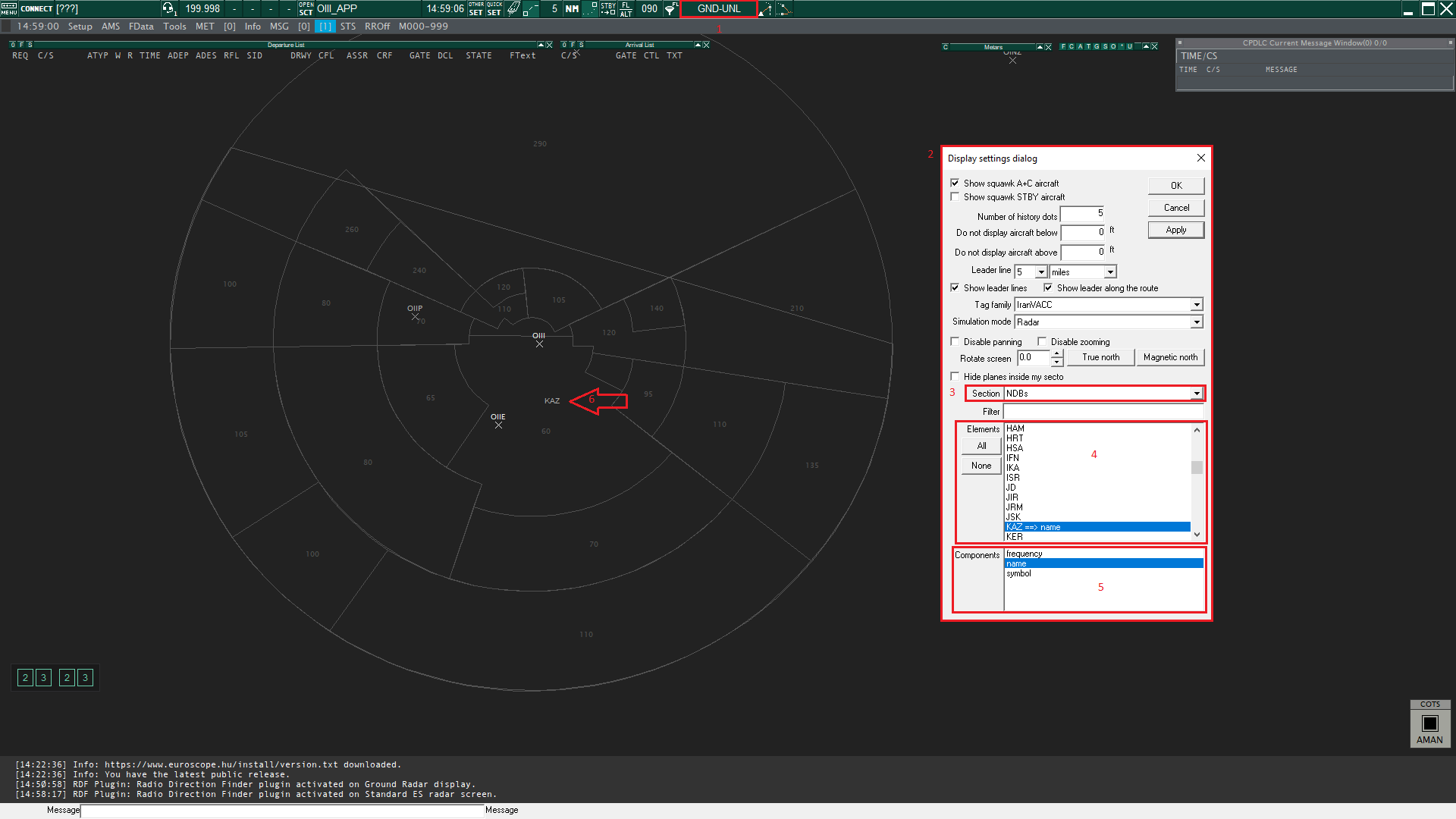This screenshot has width=1456, height=819.
Task: Select the JSK element in list
Action: pyautogui.click(x=1097, y=517)
